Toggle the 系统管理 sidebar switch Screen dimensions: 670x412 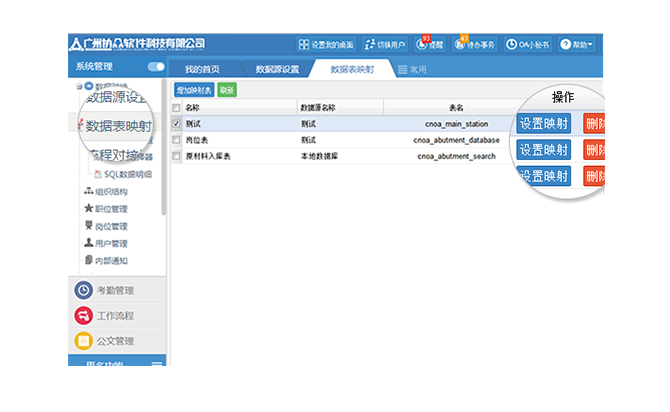coord(155,67)
